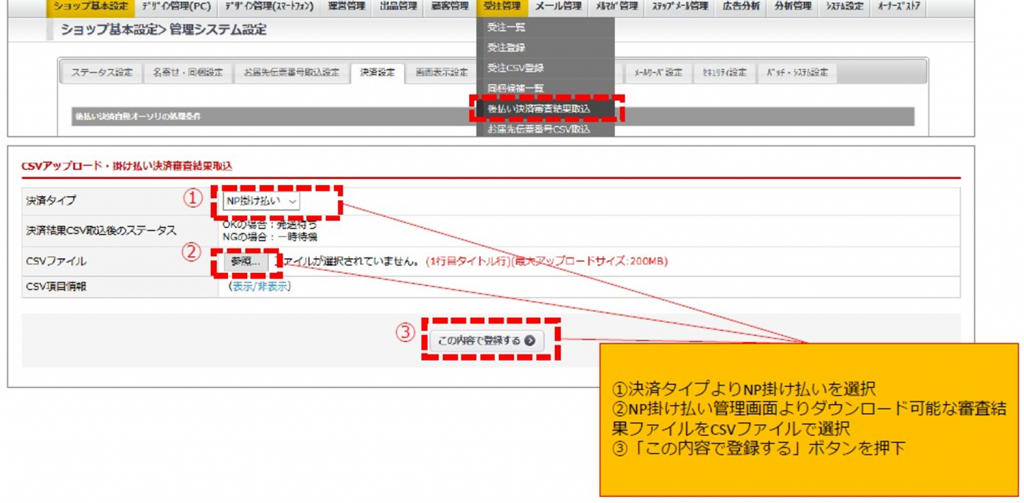Open the ショップ基本設定 menu
Screen dimensions: 1024x503
[x=91, y=7]
